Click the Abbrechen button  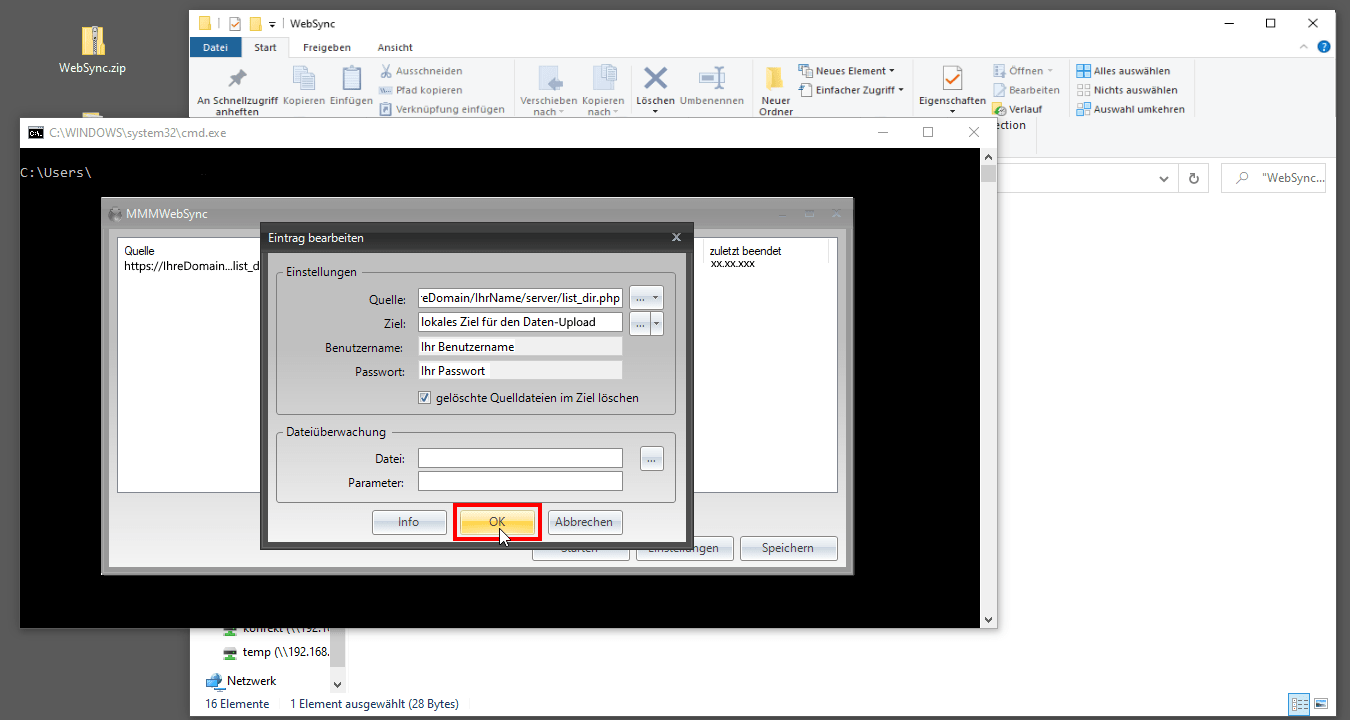point(584,522)
